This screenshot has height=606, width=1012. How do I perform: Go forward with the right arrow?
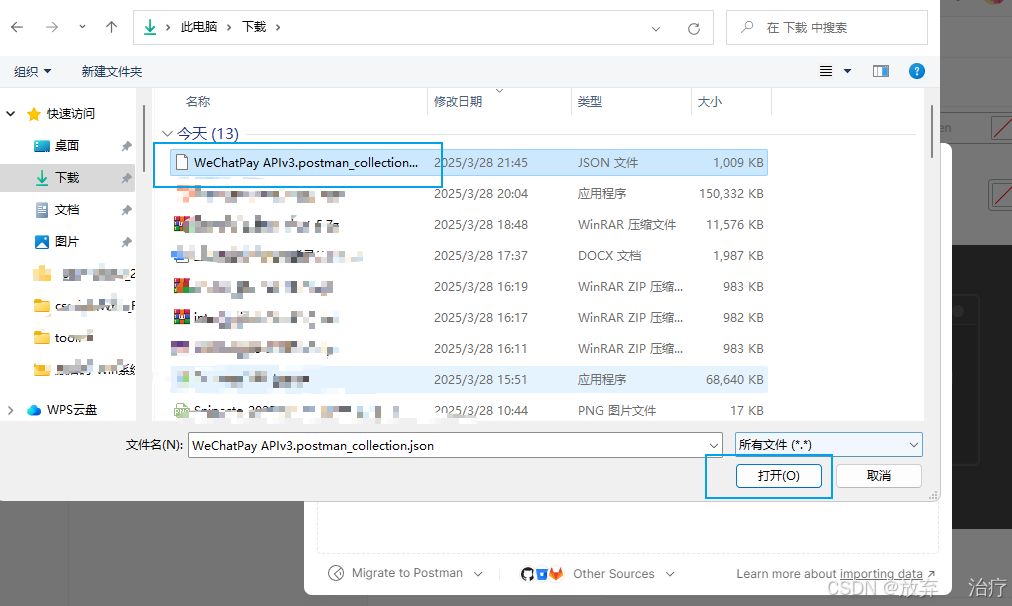[52, 27]
